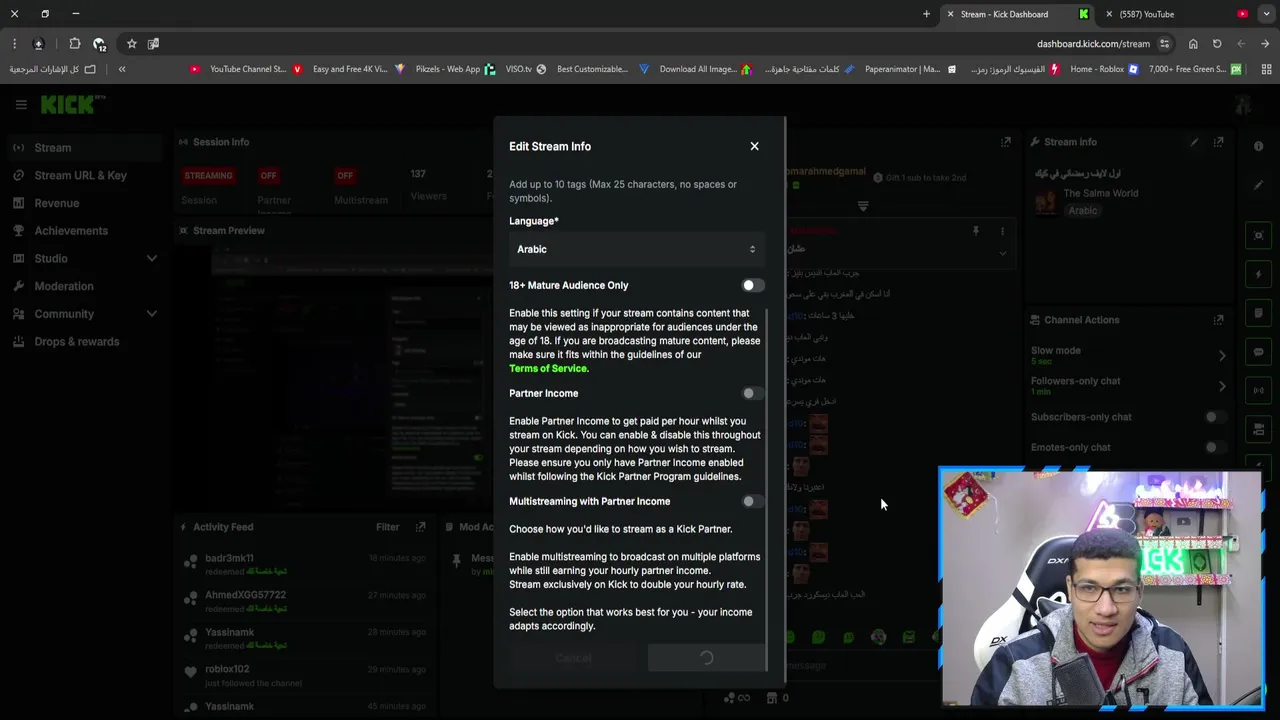Click the Arabic language tag in Stream info
This screenshot has height=720, width=1280.
1083,211
